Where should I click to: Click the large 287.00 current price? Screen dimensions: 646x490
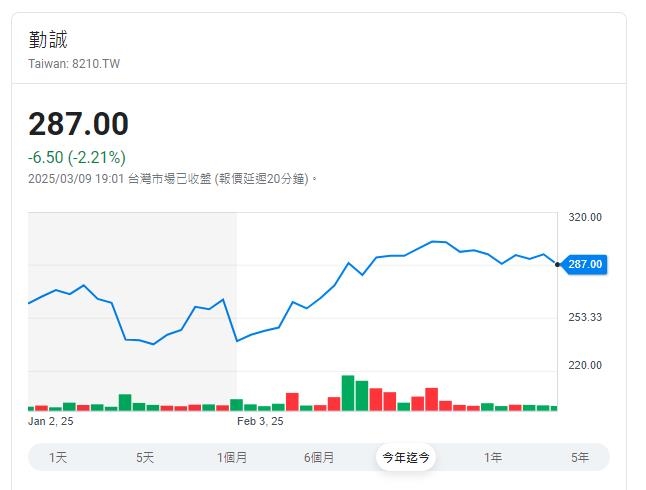(x=78, y=125)
